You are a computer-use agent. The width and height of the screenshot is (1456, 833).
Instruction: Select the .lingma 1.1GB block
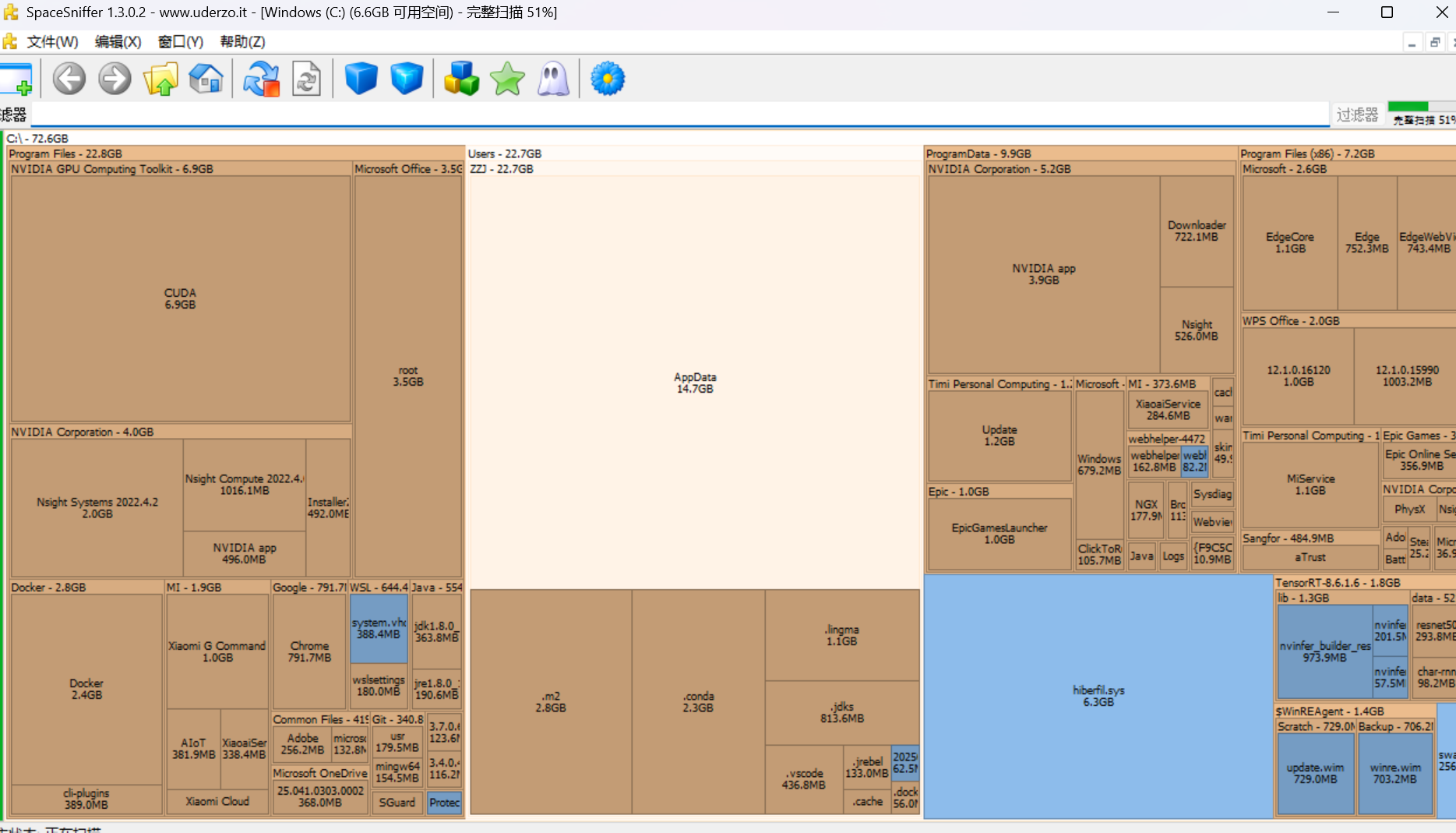coord(842,635)
